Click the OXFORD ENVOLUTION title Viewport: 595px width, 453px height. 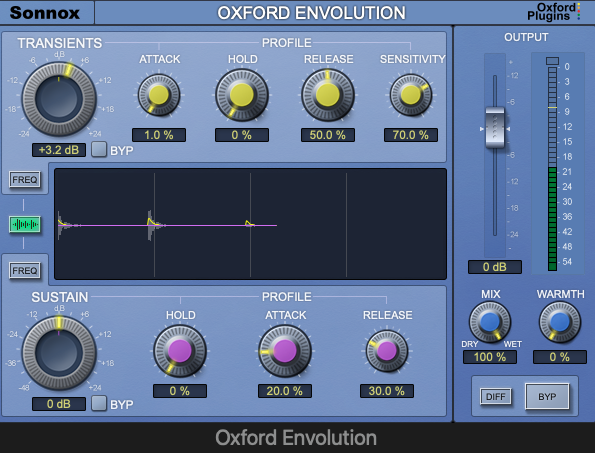pos(311,13)
